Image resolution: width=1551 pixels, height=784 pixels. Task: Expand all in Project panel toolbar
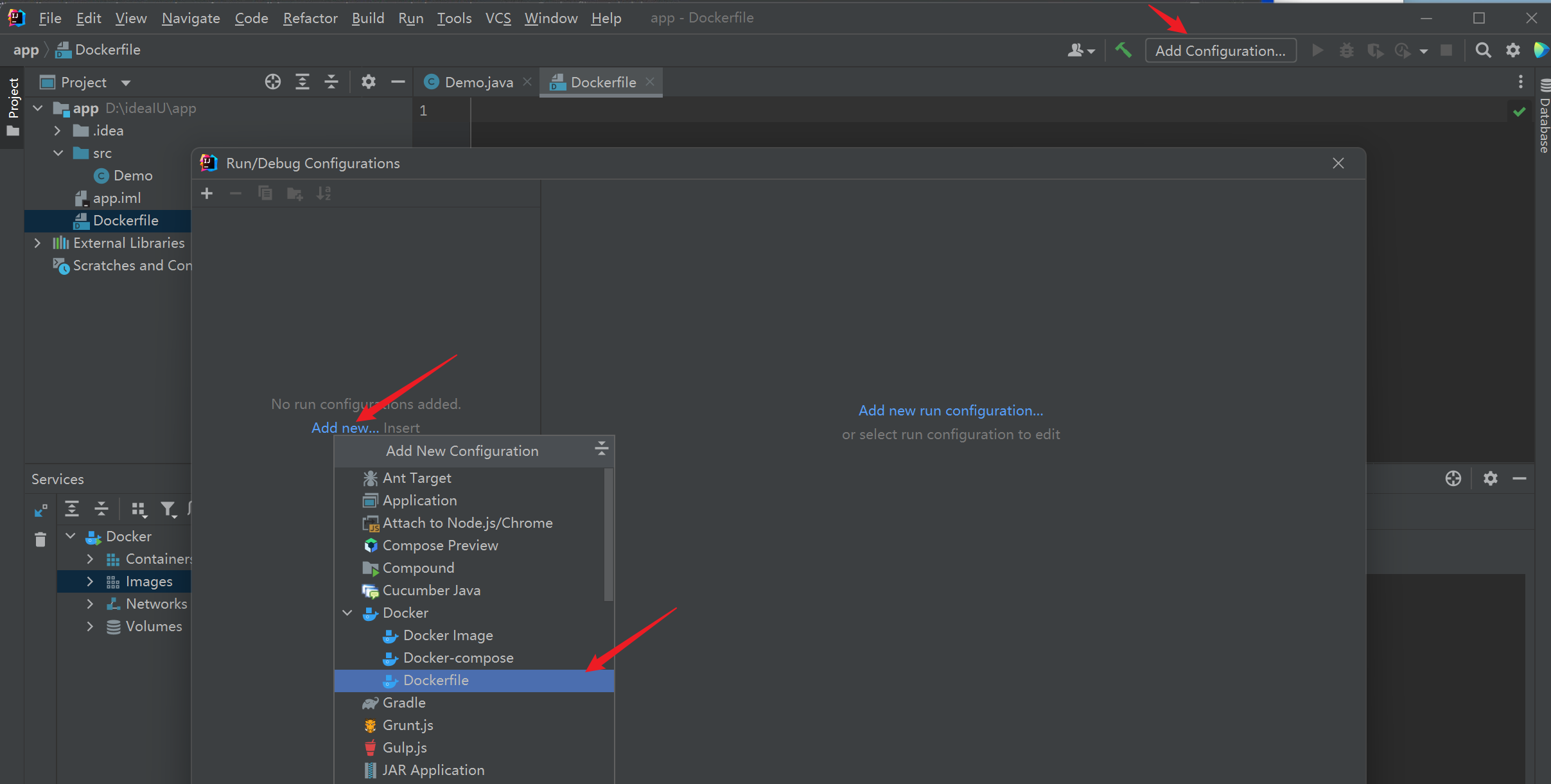pos(302,82)
